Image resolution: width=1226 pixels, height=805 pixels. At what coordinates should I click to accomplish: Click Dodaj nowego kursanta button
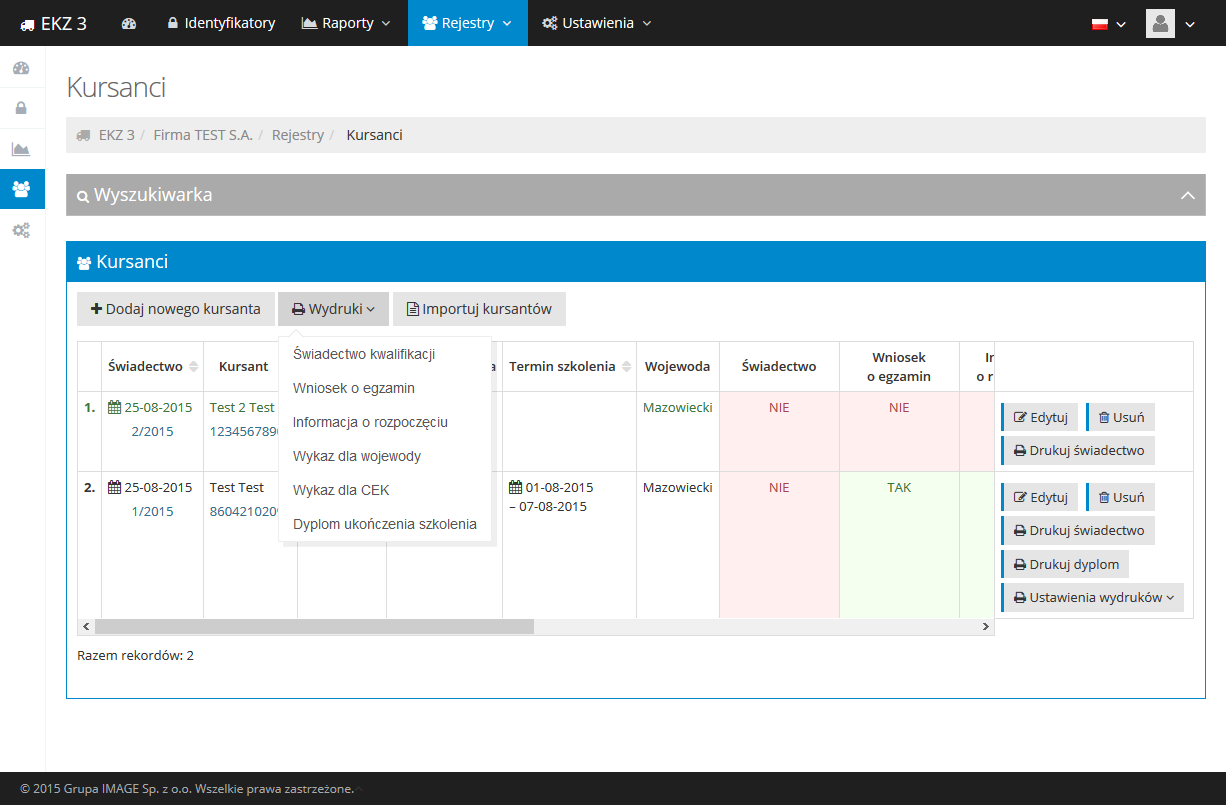pos(176,309)
